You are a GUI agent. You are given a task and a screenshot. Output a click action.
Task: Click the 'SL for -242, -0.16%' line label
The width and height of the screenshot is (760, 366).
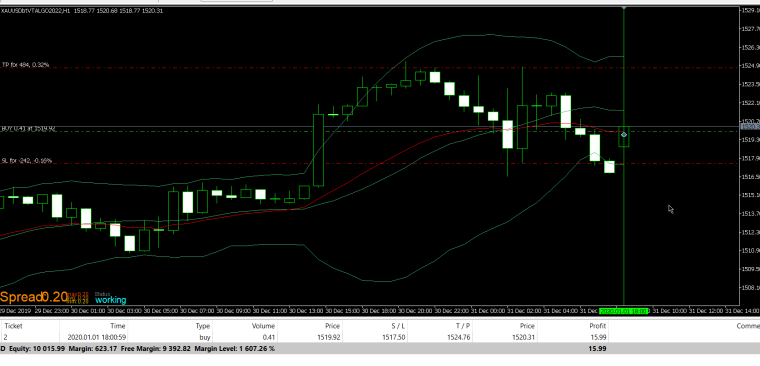[x=27, y=160]
